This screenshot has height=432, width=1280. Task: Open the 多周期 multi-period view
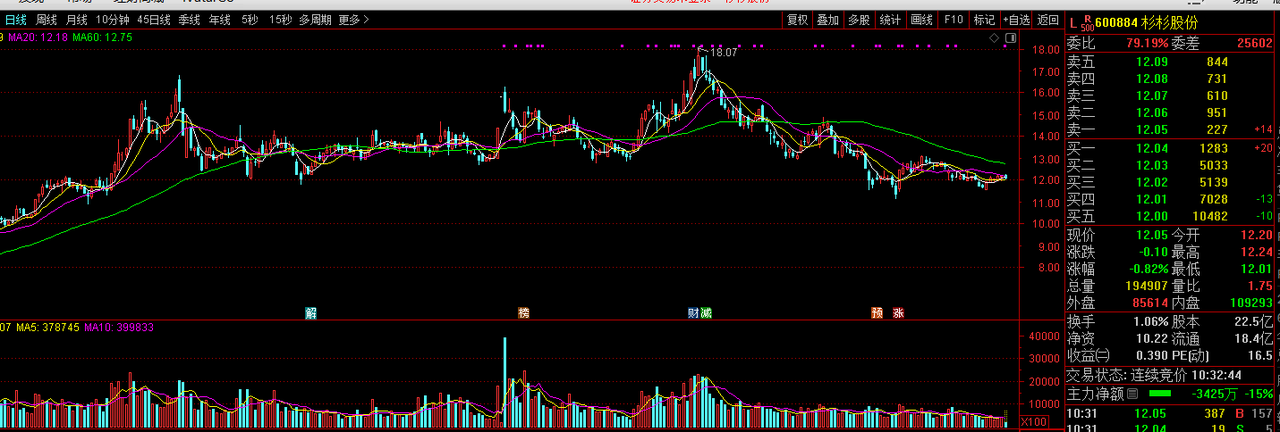point(315,19)
